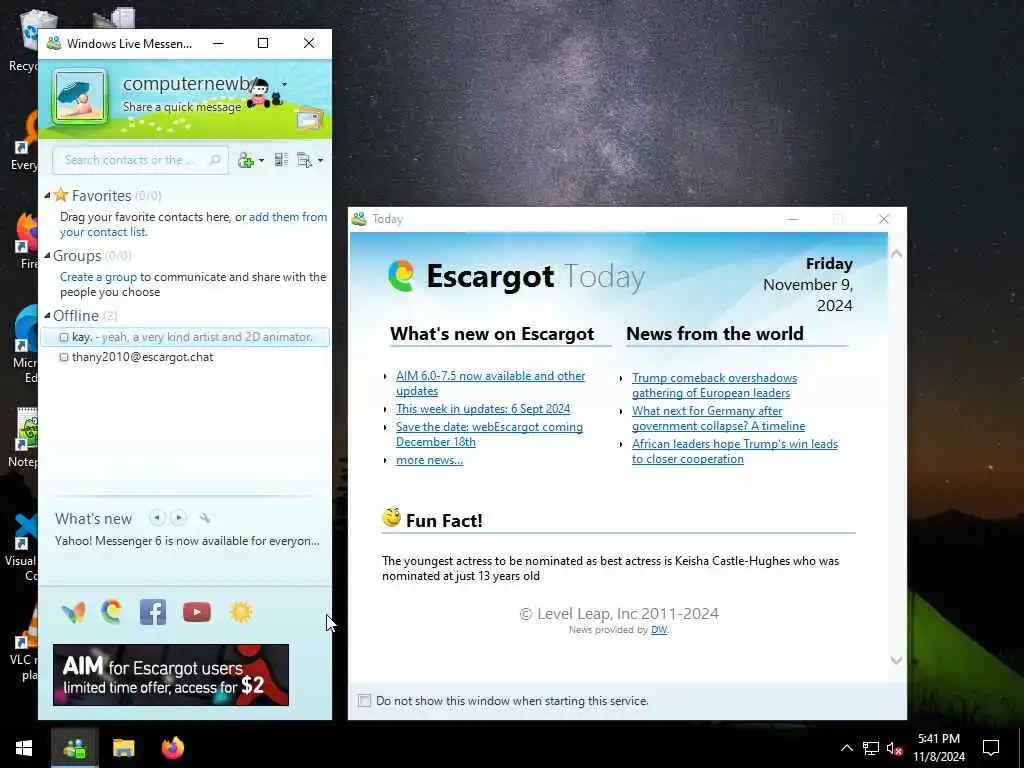Click Windows Live Messenger taskbar icon
The height and width of the screenshot is (768, 1024).
tap(74, 748)
